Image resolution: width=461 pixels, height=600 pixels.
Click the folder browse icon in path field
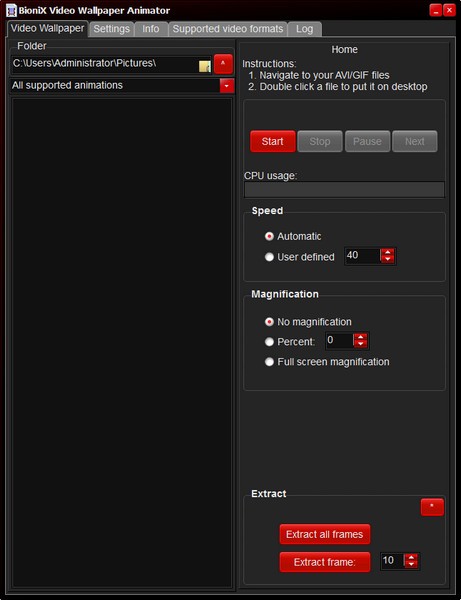[205, 66]
